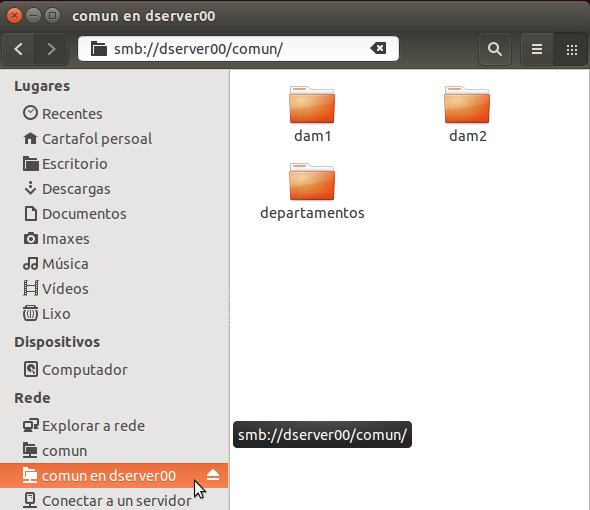
Task: Click the hard disk icon beside Computador
Action: click(x=30, y=369)
